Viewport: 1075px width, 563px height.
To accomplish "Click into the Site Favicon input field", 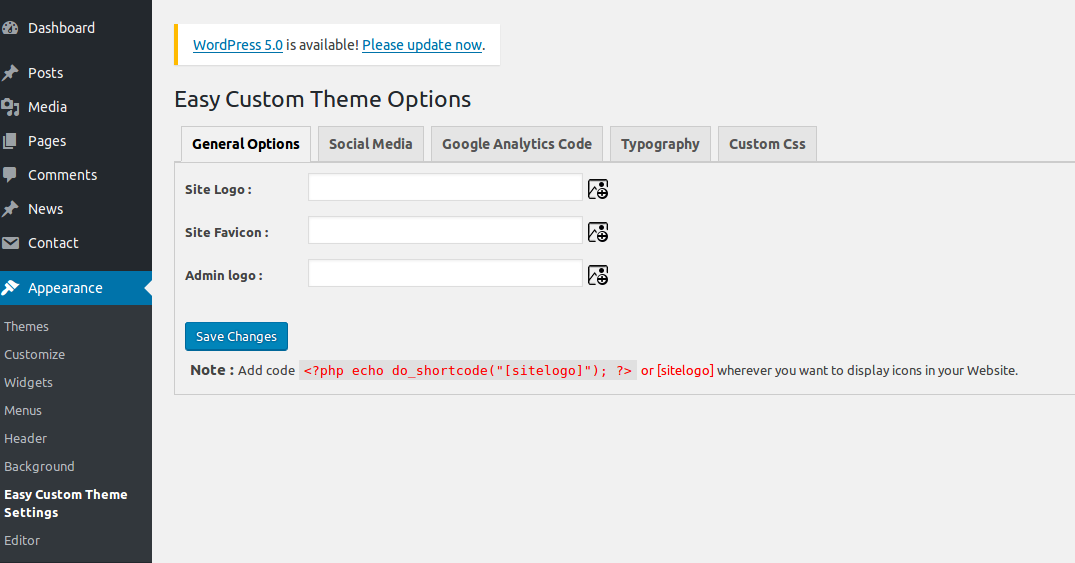I will pos(445,231).
